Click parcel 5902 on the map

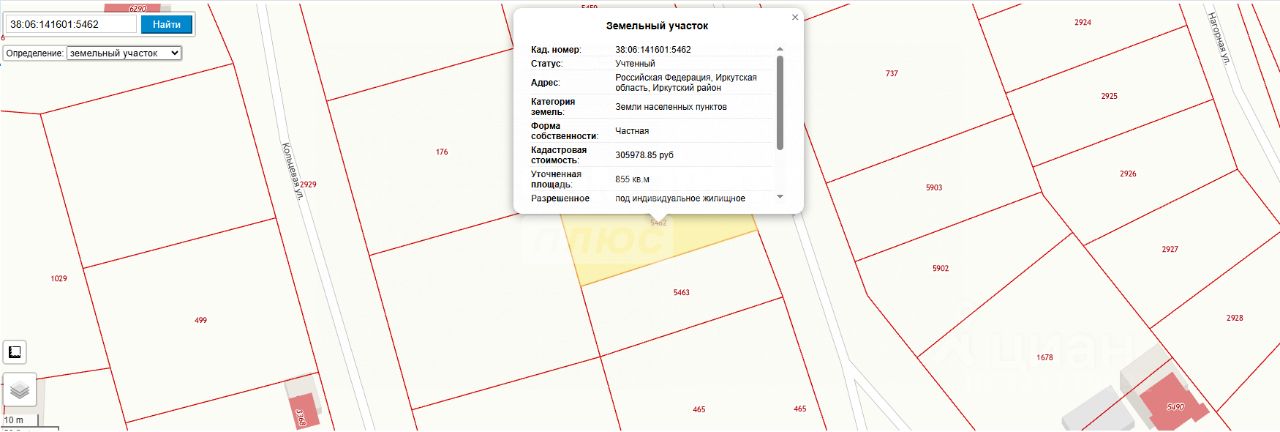(940, 270)
